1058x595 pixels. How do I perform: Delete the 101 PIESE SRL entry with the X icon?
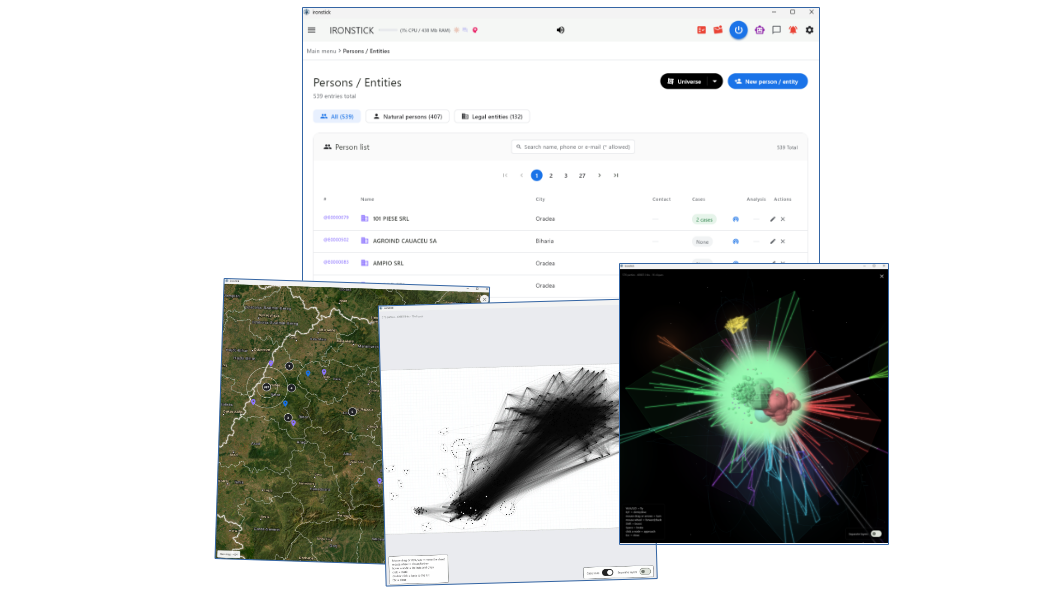pos(783,219)
